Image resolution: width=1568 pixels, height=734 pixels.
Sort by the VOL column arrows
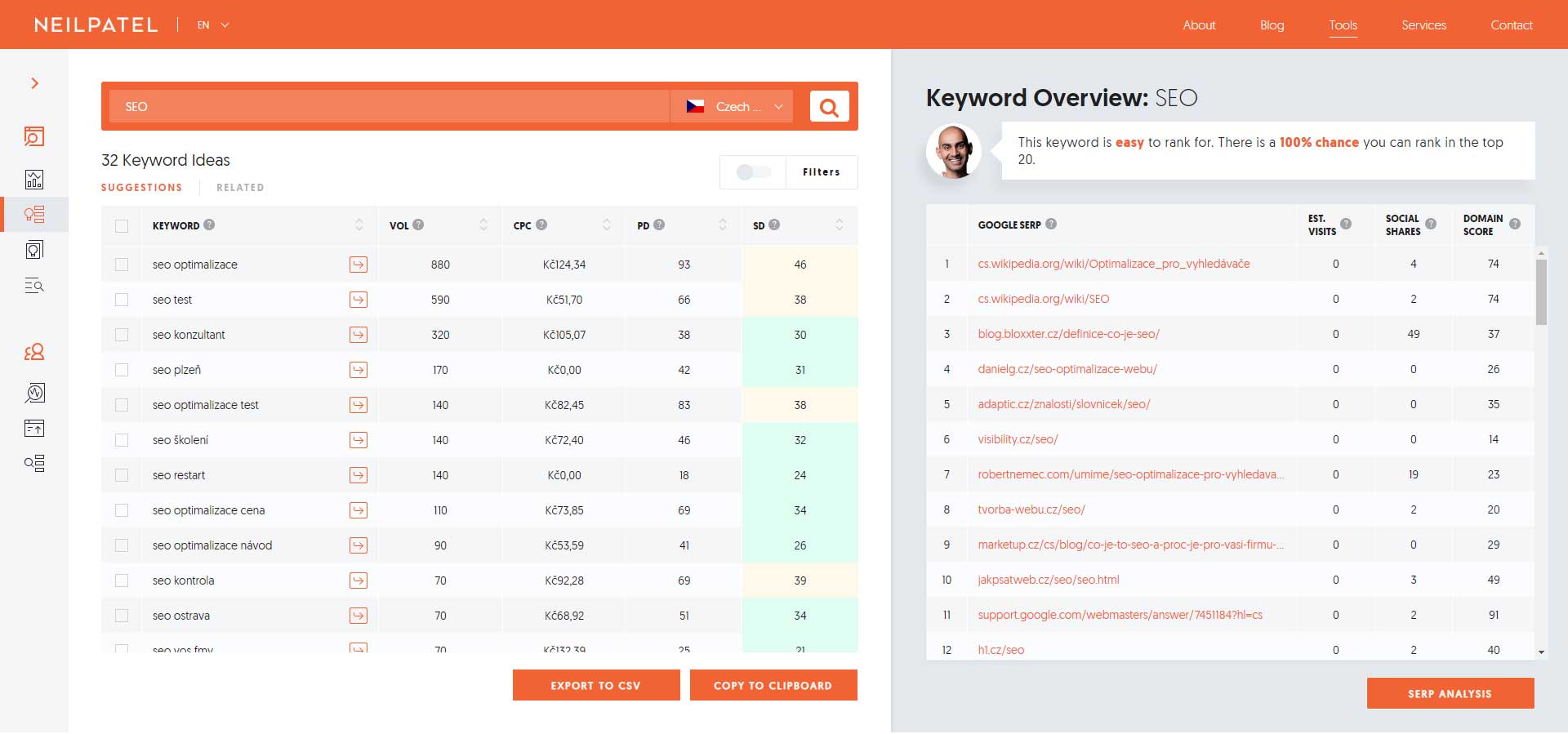tap(483, 225)
